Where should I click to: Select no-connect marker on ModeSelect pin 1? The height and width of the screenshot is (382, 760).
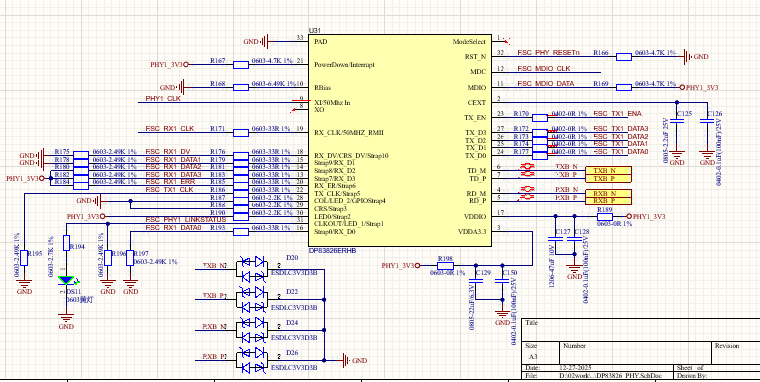(507, 41)
